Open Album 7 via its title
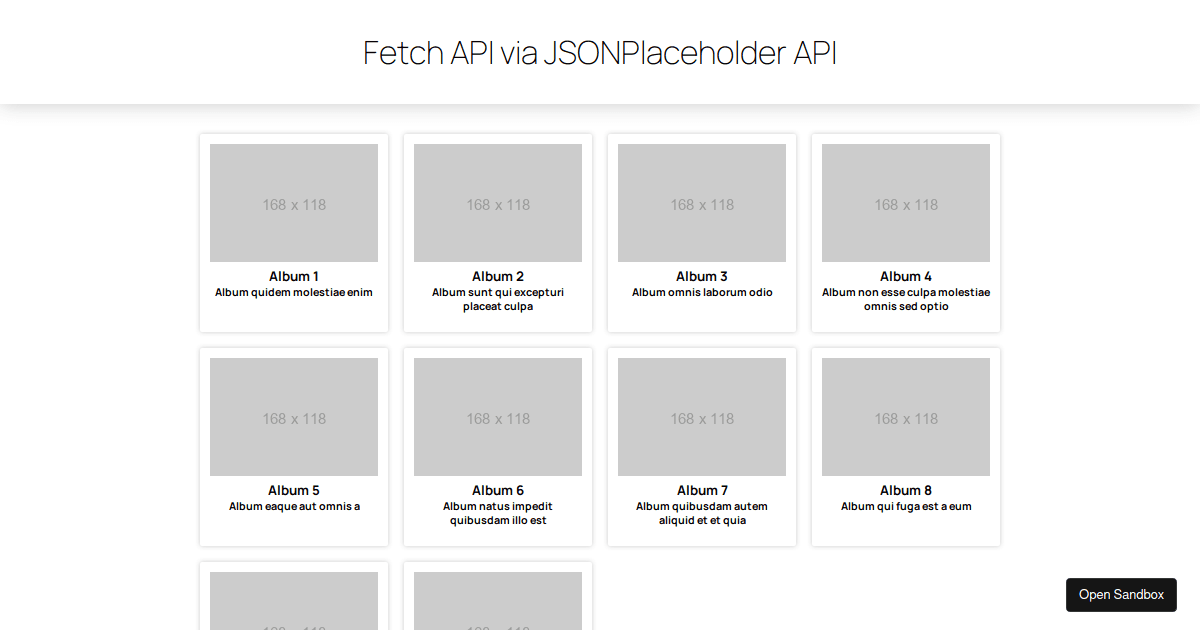 coord(701,490)
